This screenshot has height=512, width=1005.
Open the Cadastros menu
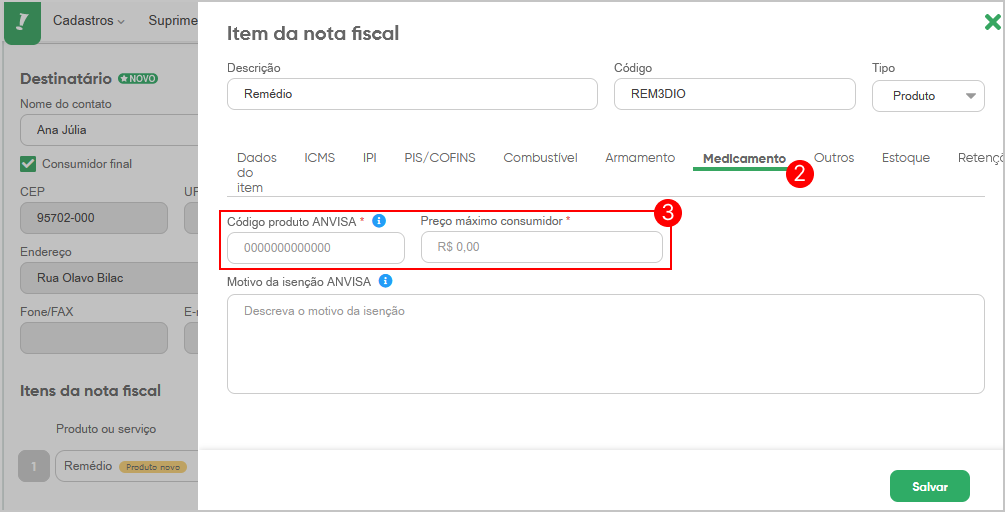[x=88, y=21]
